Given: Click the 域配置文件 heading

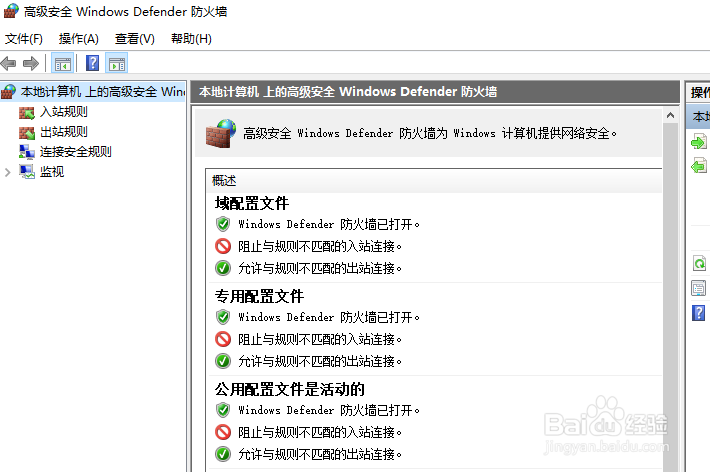Looking at the screenshot, I should point(252,203).
